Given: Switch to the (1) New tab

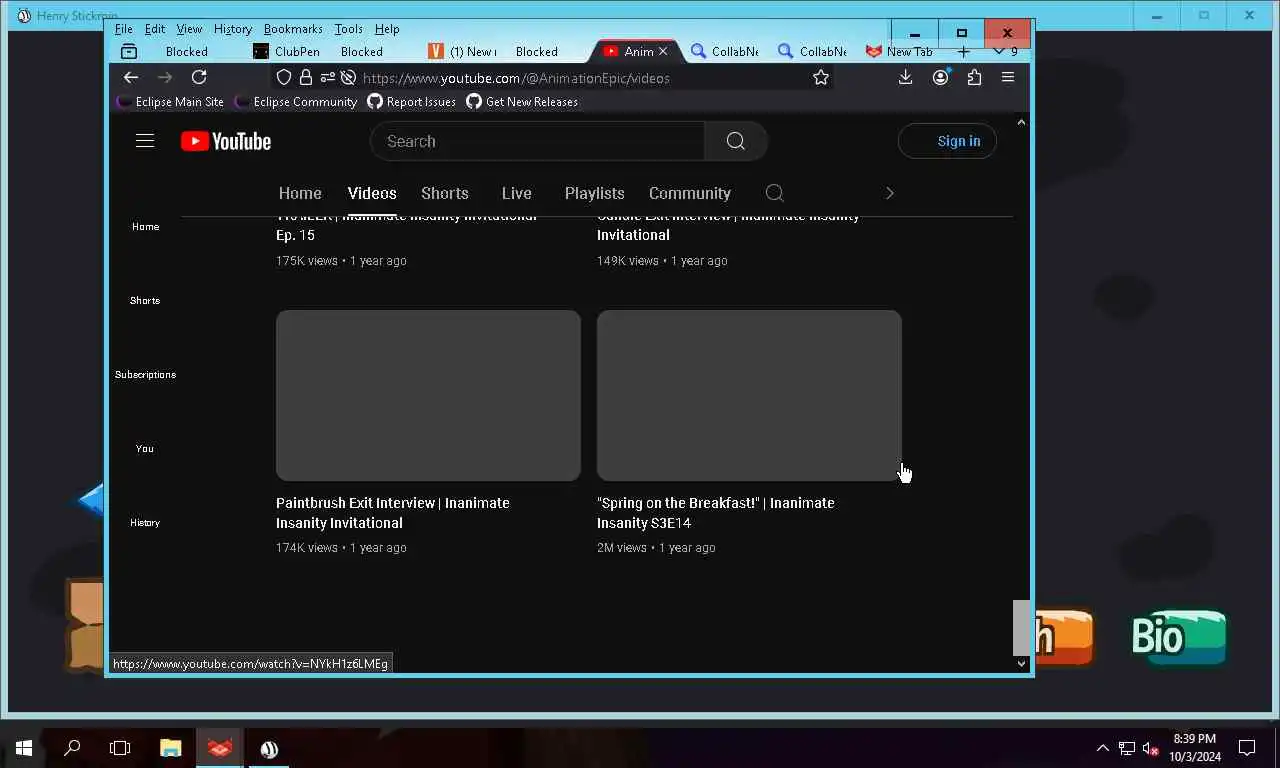Looking at the screenshot, I should [x=463, y=51].
